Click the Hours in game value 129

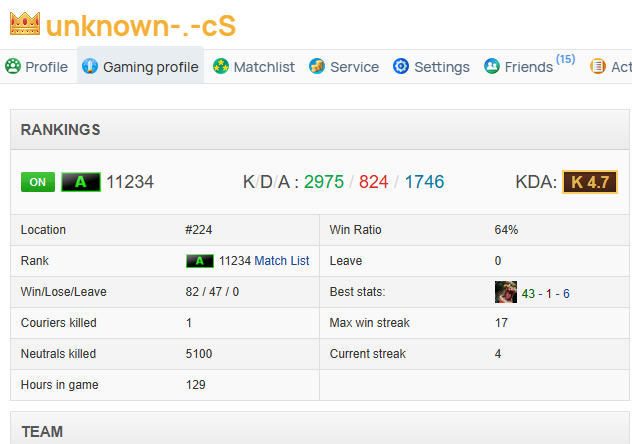point(195,385)
